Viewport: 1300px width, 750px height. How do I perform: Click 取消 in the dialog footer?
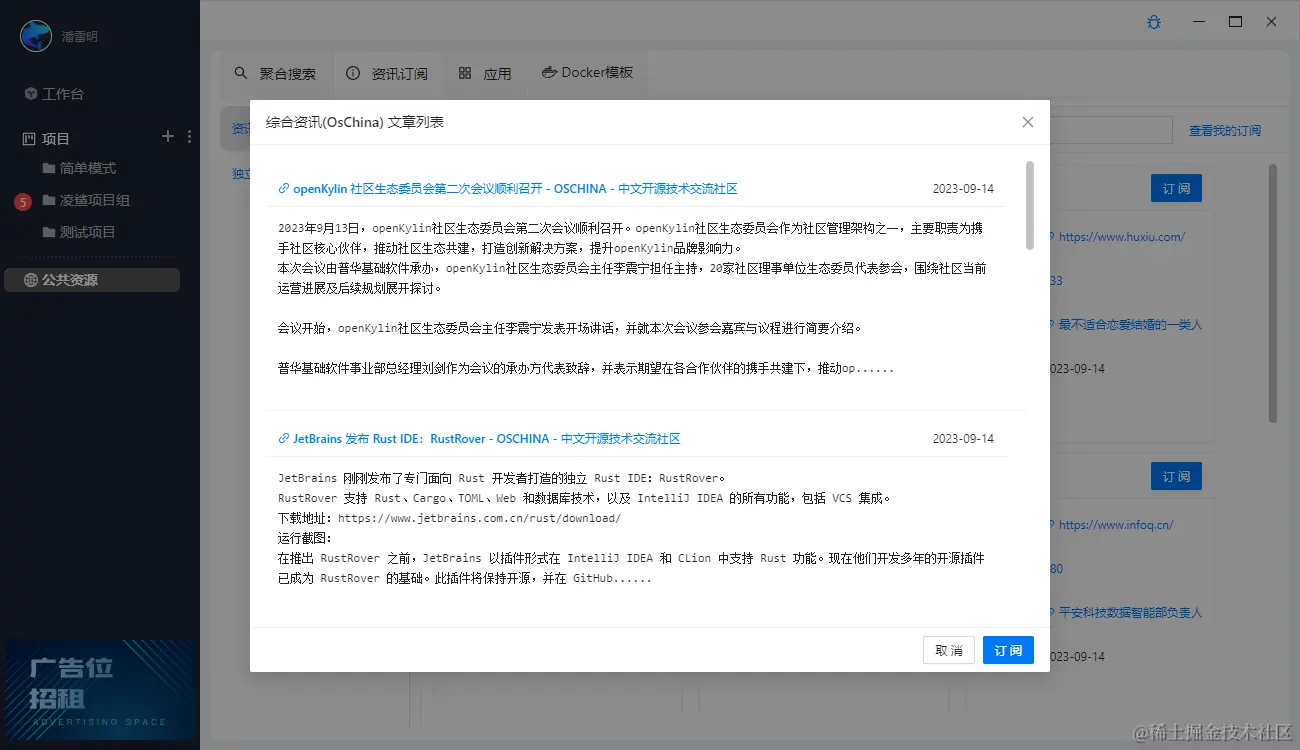949,650
